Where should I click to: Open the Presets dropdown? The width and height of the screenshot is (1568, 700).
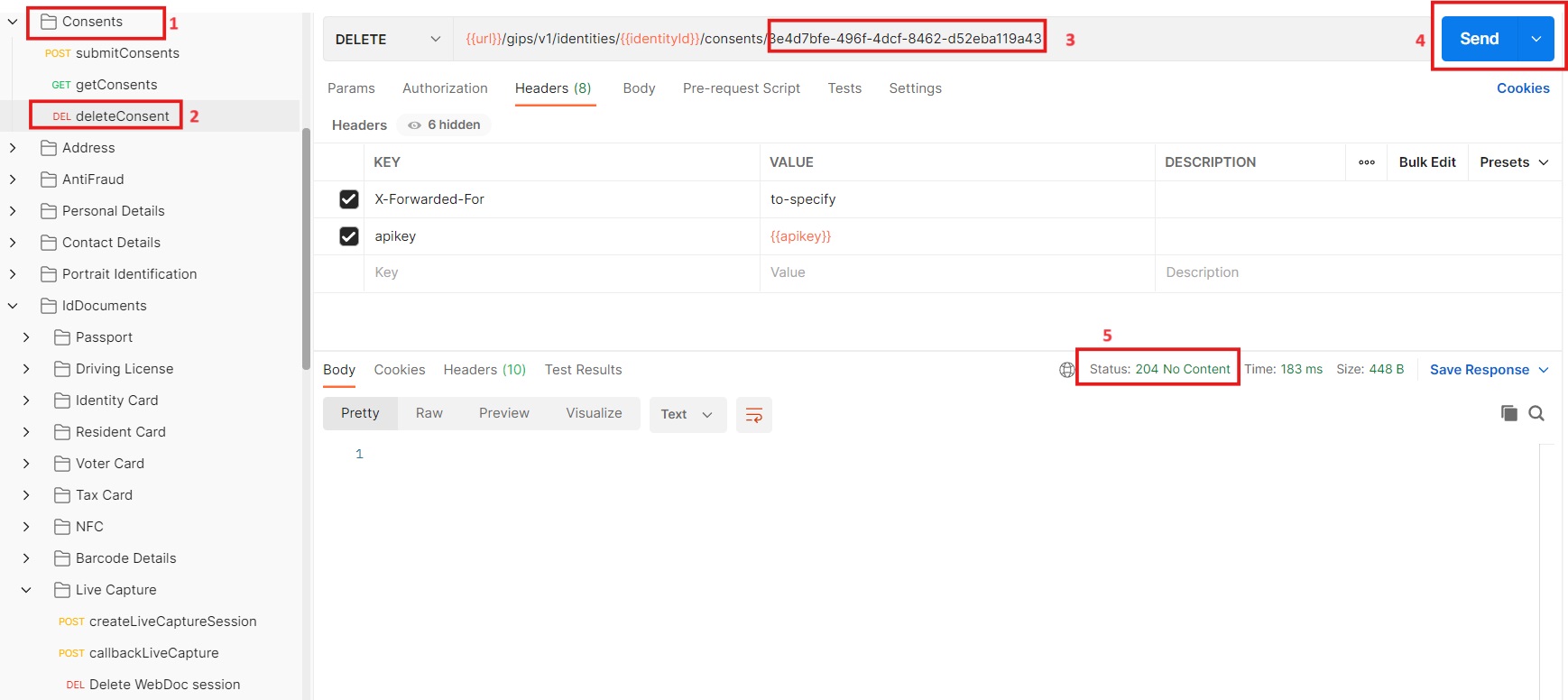tap(1515, 162)
